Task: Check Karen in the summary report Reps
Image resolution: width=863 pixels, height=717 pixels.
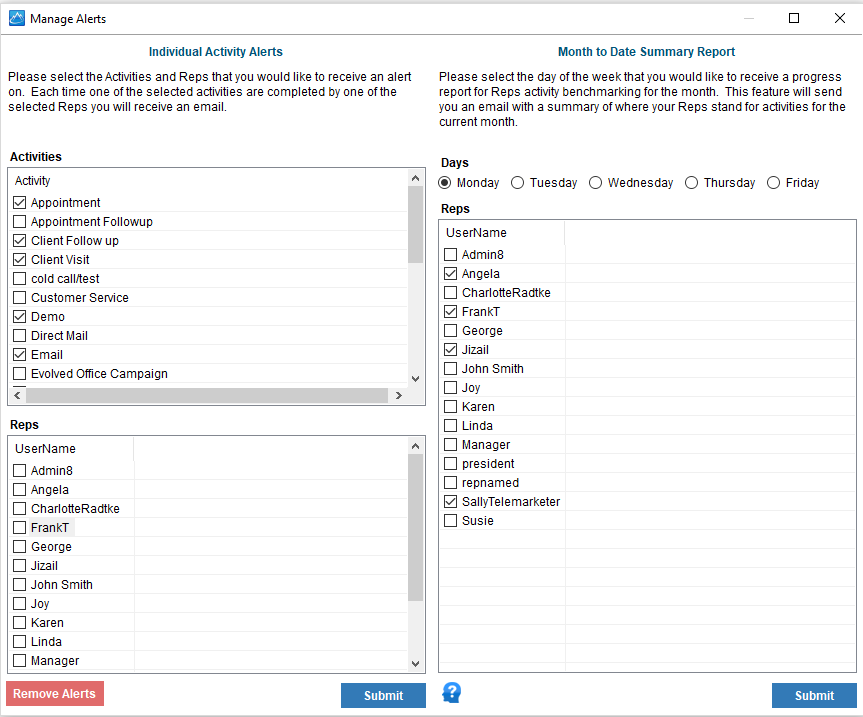Action: tap(451, 406)
